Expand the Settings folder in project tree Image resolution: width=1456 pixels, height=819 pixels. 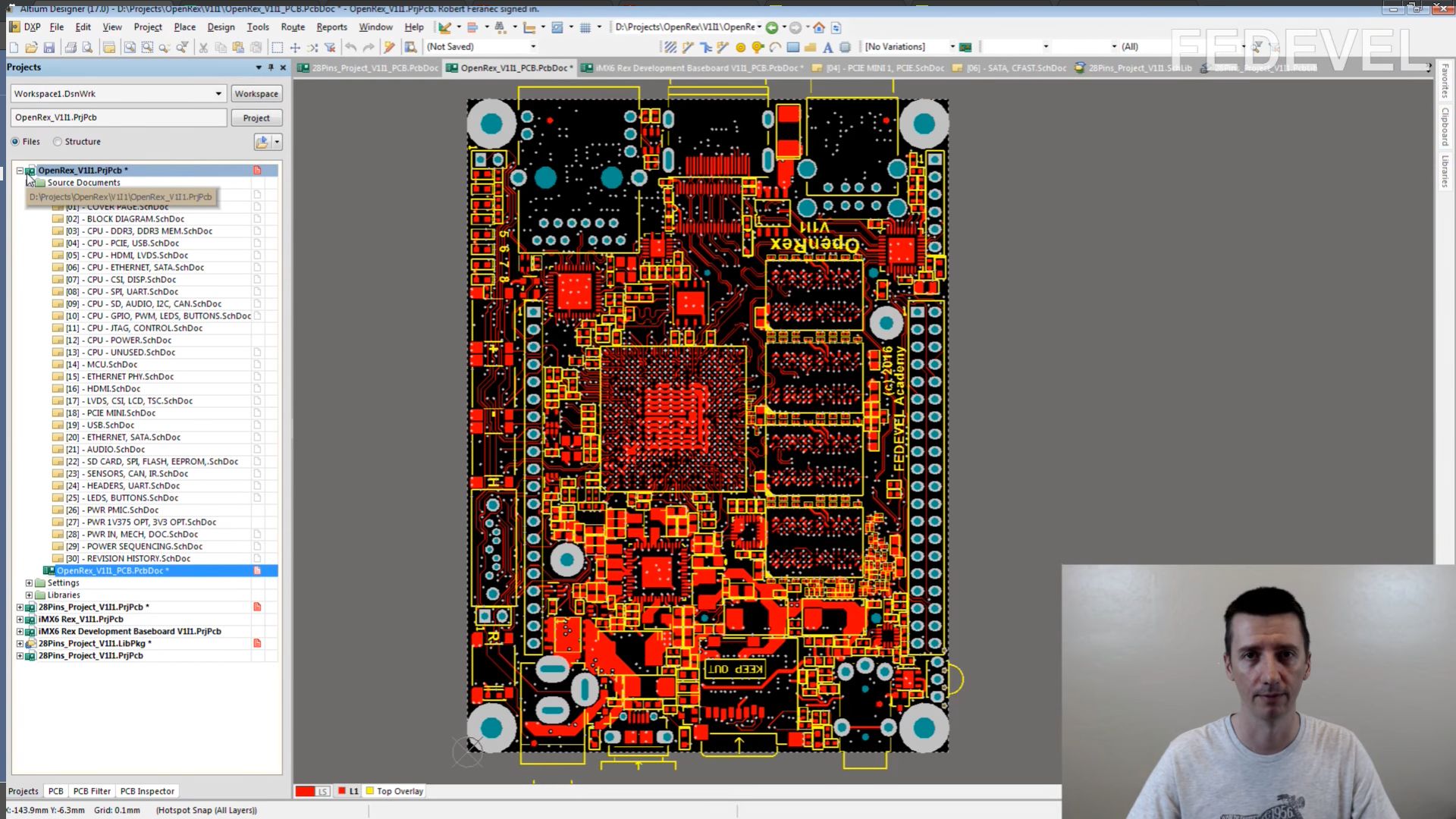[x=29, y=583]
